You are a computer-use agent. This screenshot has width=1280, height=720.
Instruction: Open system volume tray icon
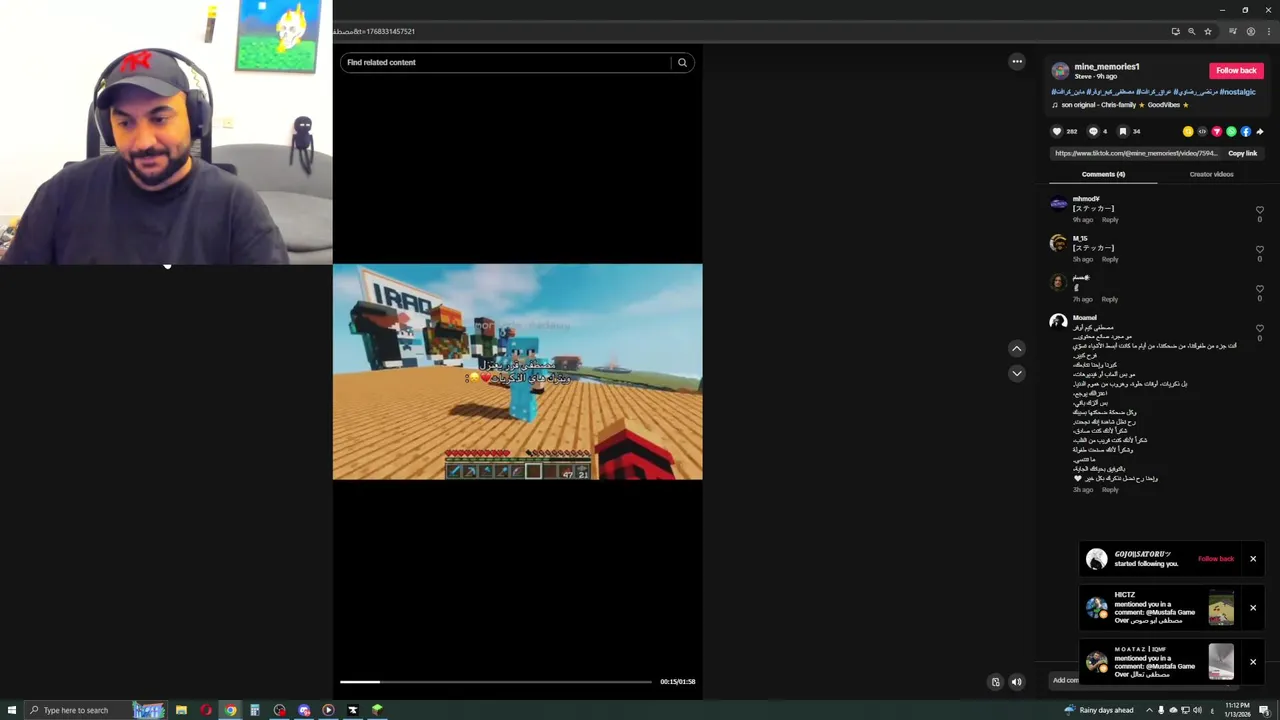point(1197,710)
